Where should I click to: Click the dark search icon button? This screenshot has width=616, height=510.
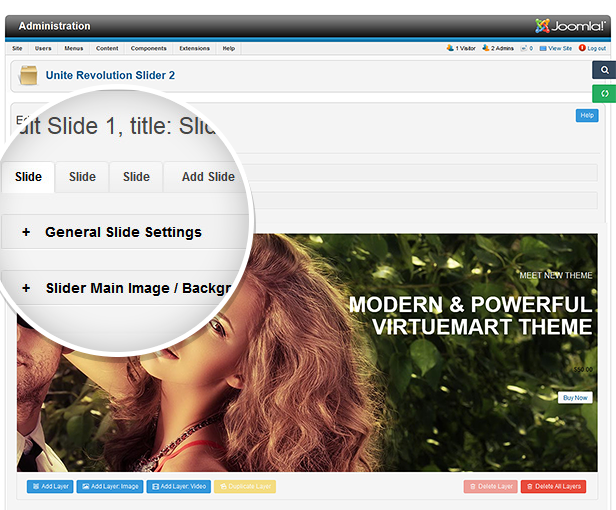point(603,70)
